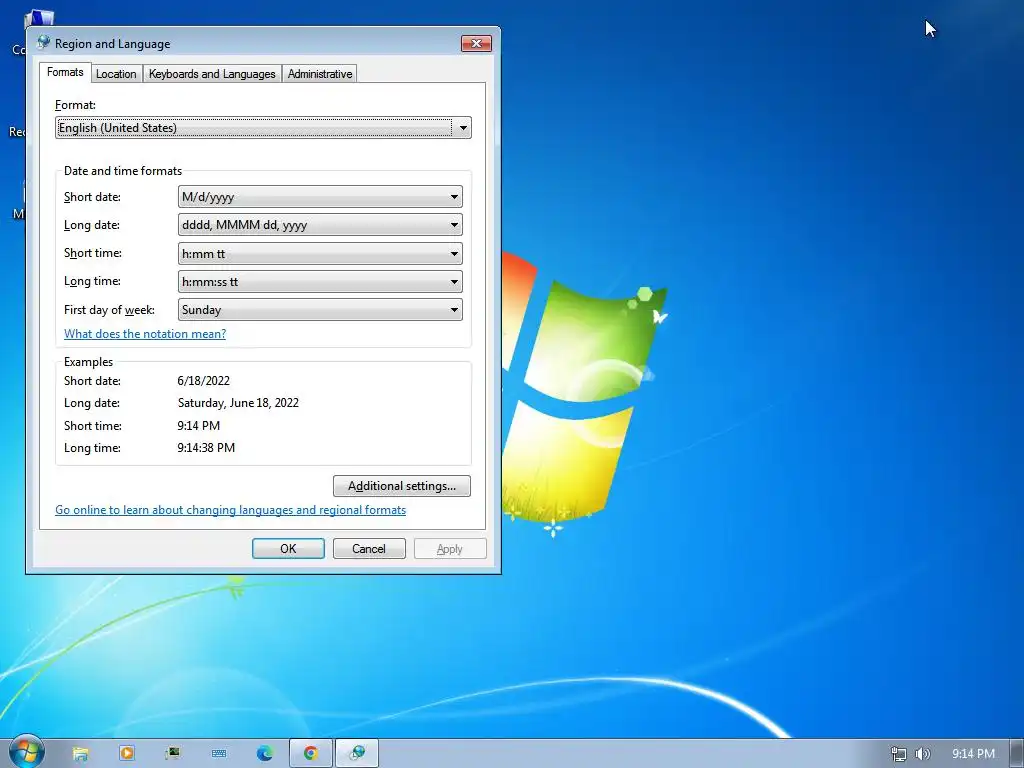Expand the Format language dropdown
This screenshot has width=1024, height=768.
(x=263, y=128)
